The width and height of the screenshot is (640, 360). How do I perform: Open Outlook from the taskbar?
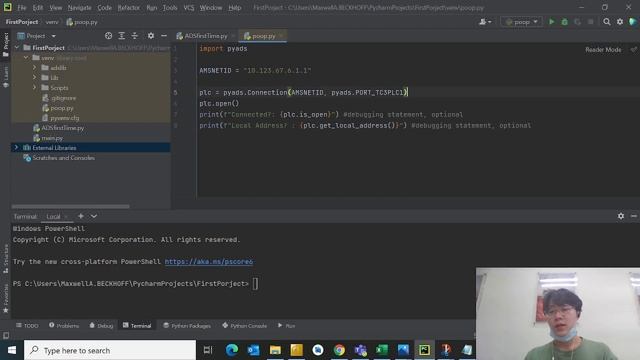click(x=253, y=350)
